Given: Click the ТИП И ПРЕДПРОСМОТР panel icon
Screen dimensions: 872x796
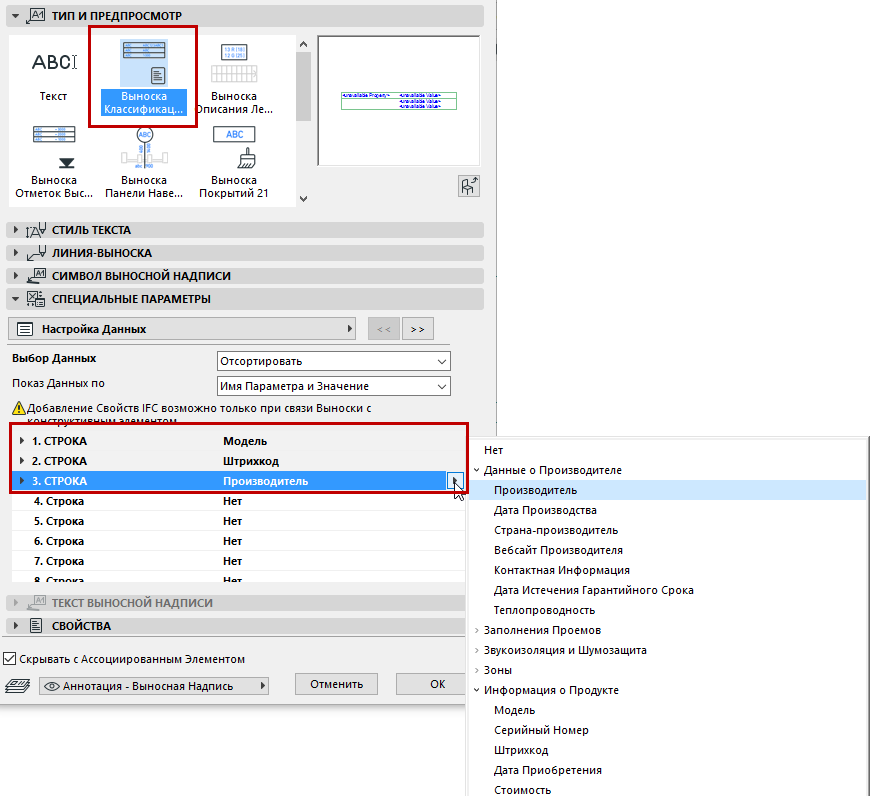Looking at the screenshot, I should coord(36,15).
